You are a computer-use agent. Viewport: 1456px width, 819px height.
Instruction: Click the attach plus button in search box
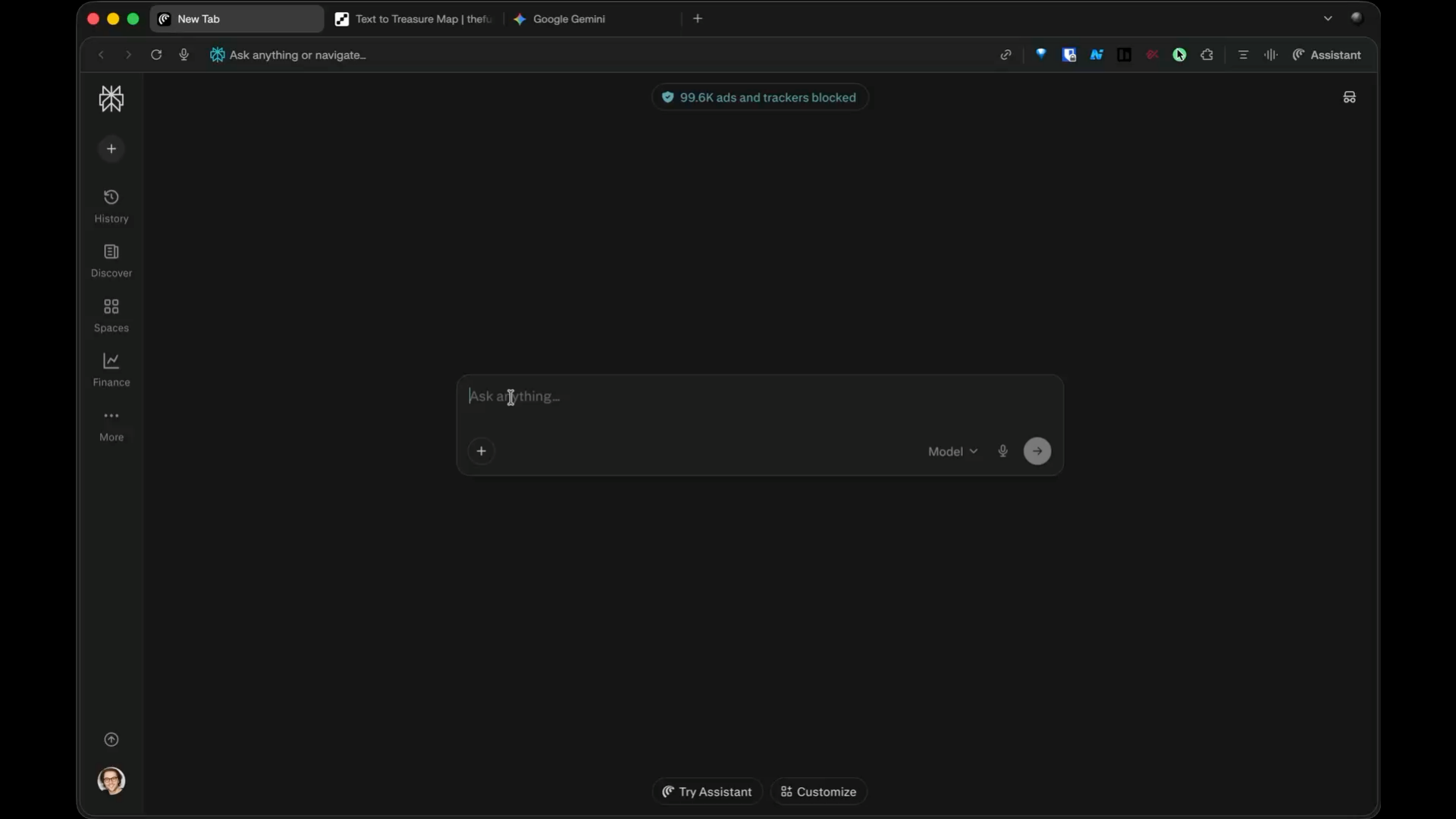[482, 451]
